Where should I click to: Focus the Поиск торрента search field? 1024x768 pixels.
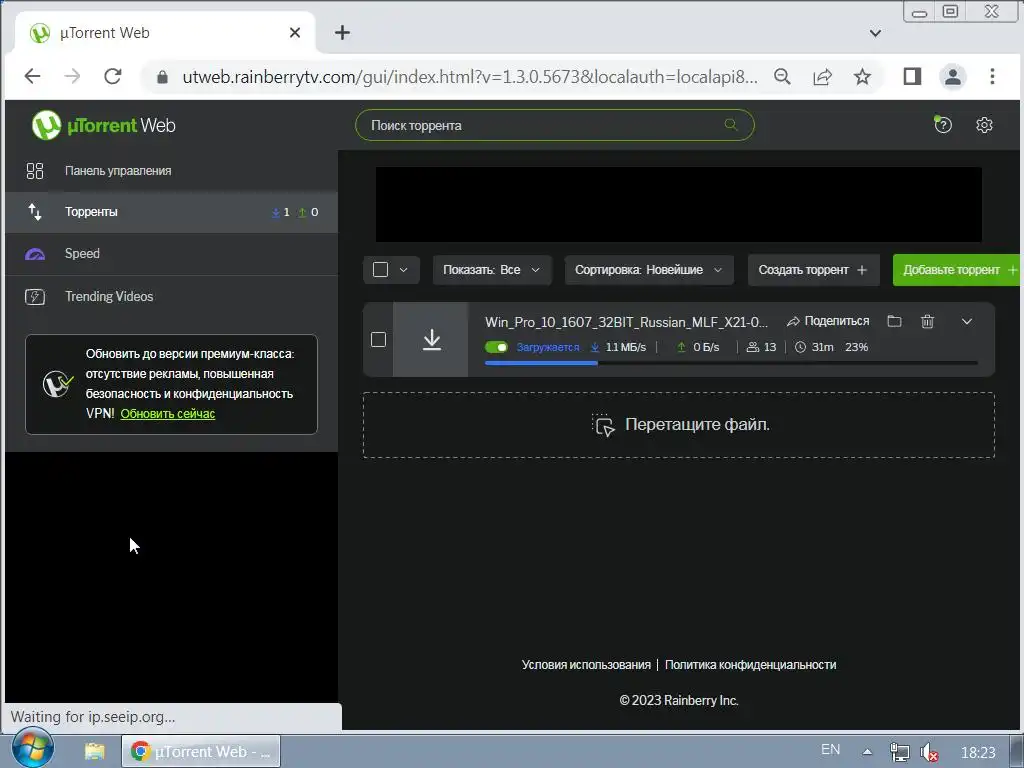click(554, 125)
